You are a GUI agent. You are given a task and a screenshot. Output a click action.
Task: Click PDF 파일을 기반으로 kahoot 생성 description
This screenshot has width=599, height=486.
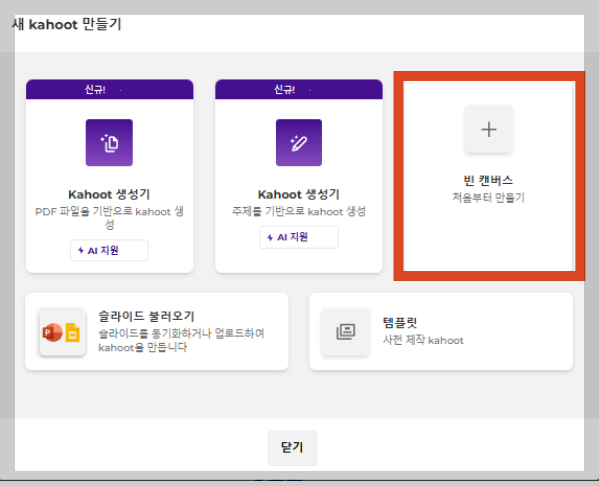point(109,217)
